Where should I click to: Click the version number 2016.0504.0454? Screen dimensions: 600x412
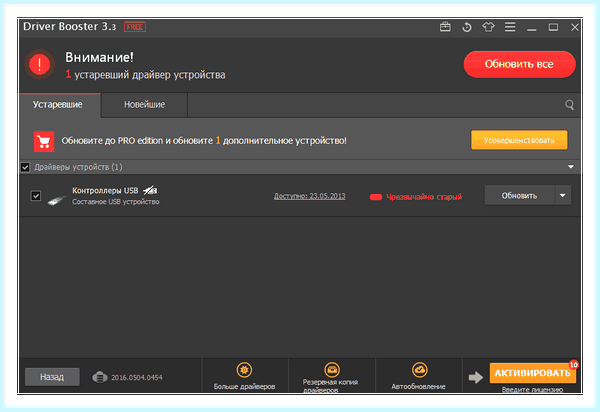tap(137, 378)
